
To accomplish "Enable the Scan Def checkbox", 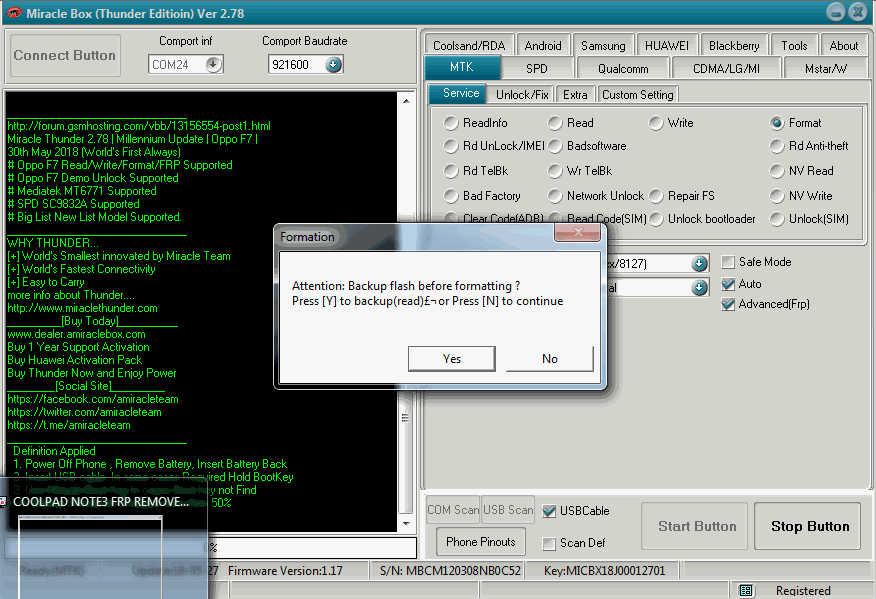I will tap(549, 543).
